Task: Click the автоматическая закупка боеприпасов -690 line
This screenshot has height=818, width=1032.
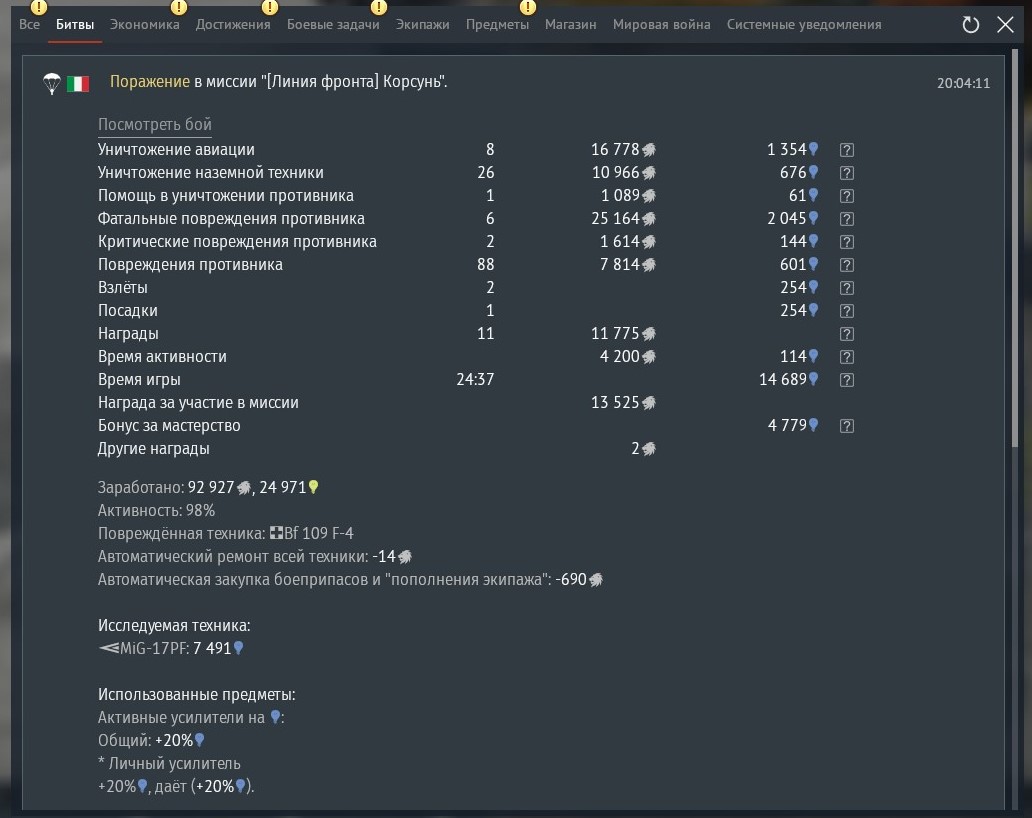Action: click(x=350, y=580)
